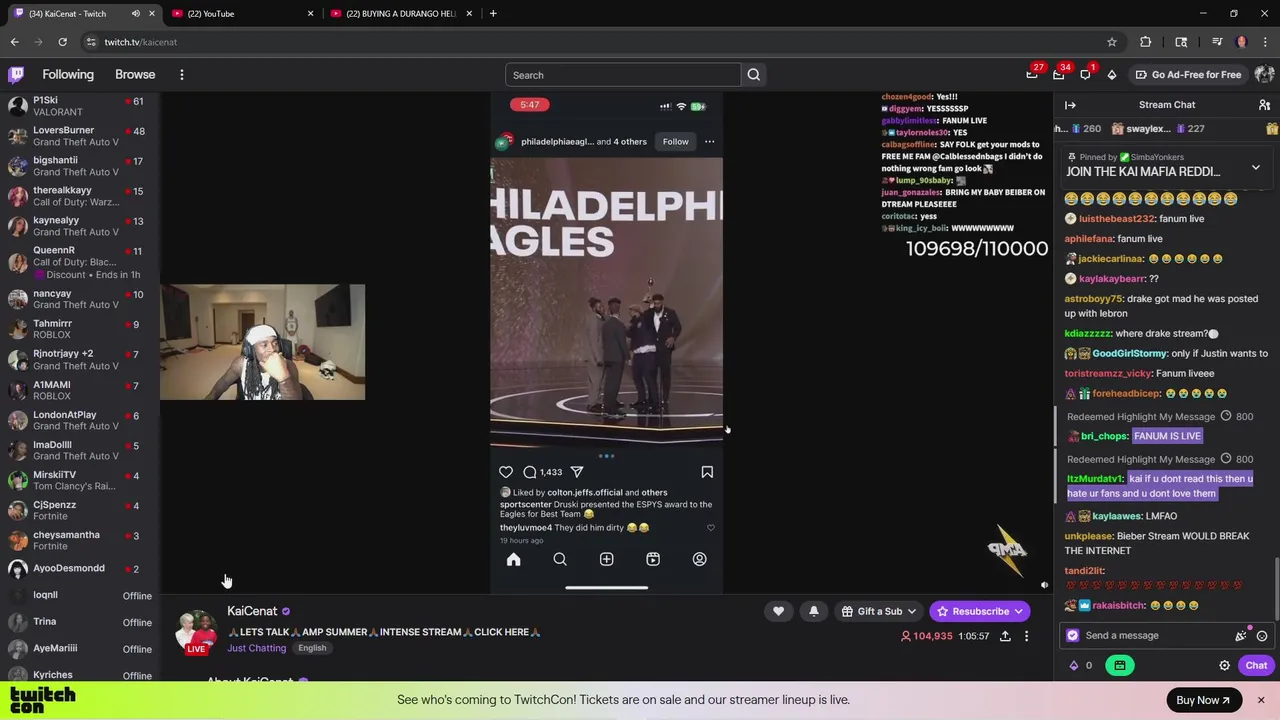1280x720 pixels.
Task: Open the Browse menu item
Action: point(135,75)
